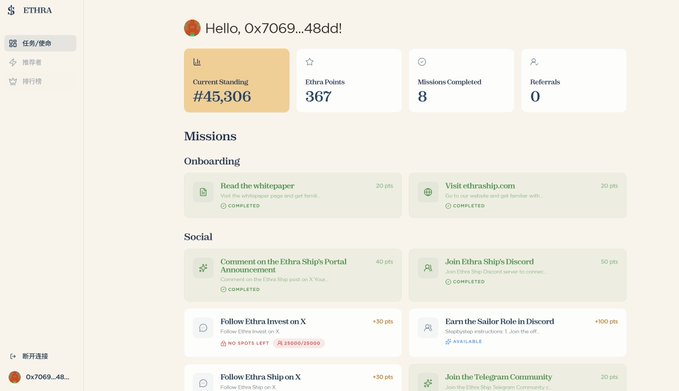Click the AVAILABLE status on Sailor Role mission
This screenshot has height=391, width=679.
463,341
